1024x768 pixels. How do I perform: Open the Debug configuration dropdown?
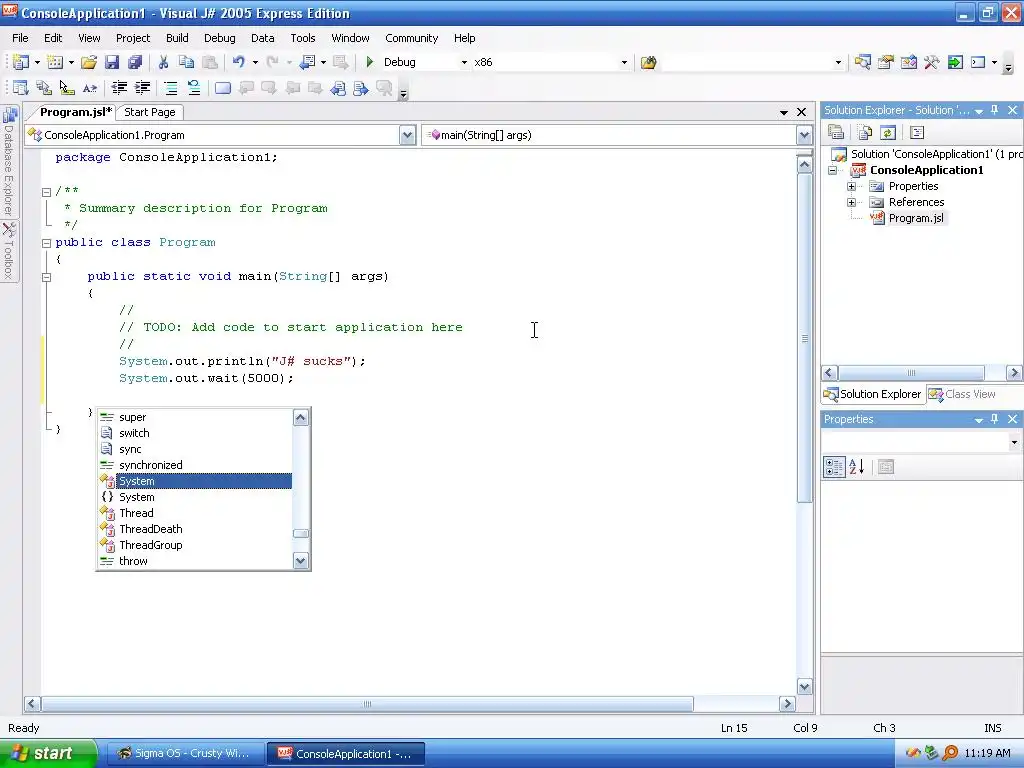(x=464, y=63)
